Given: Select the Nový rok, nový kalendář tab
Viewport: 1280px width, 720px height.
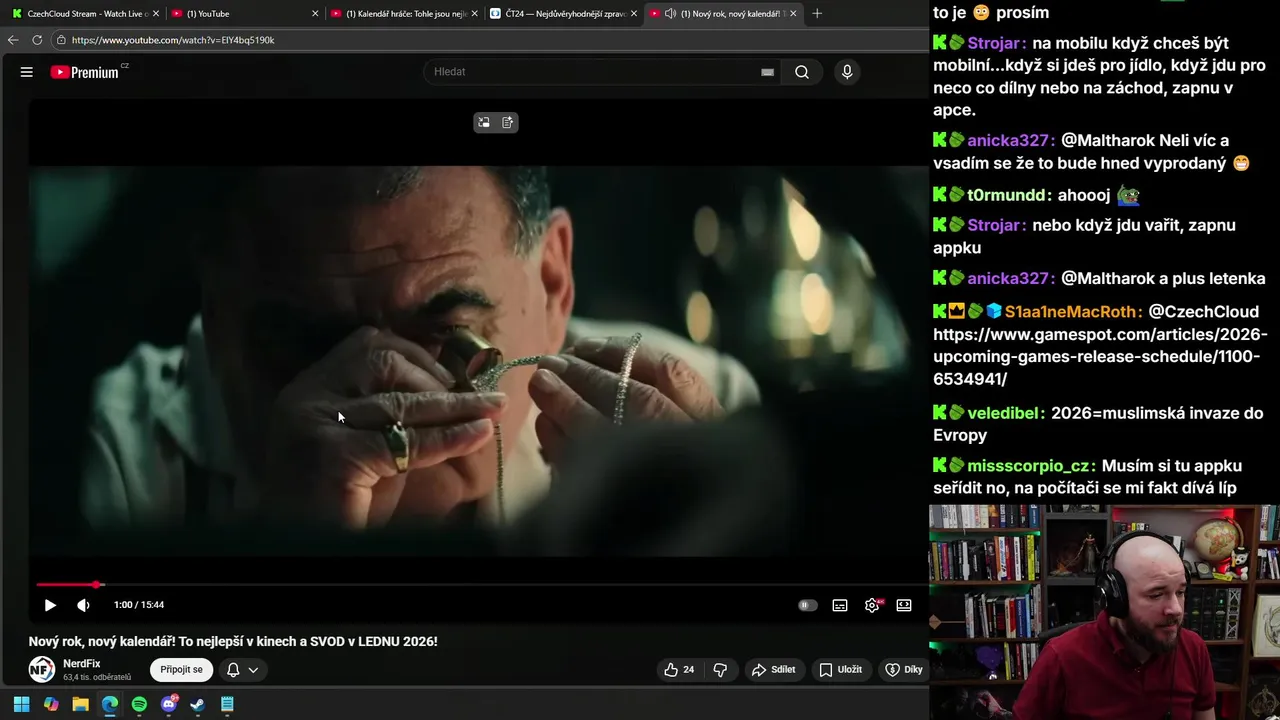Looking at the screenshot, I should pos(722,14).
